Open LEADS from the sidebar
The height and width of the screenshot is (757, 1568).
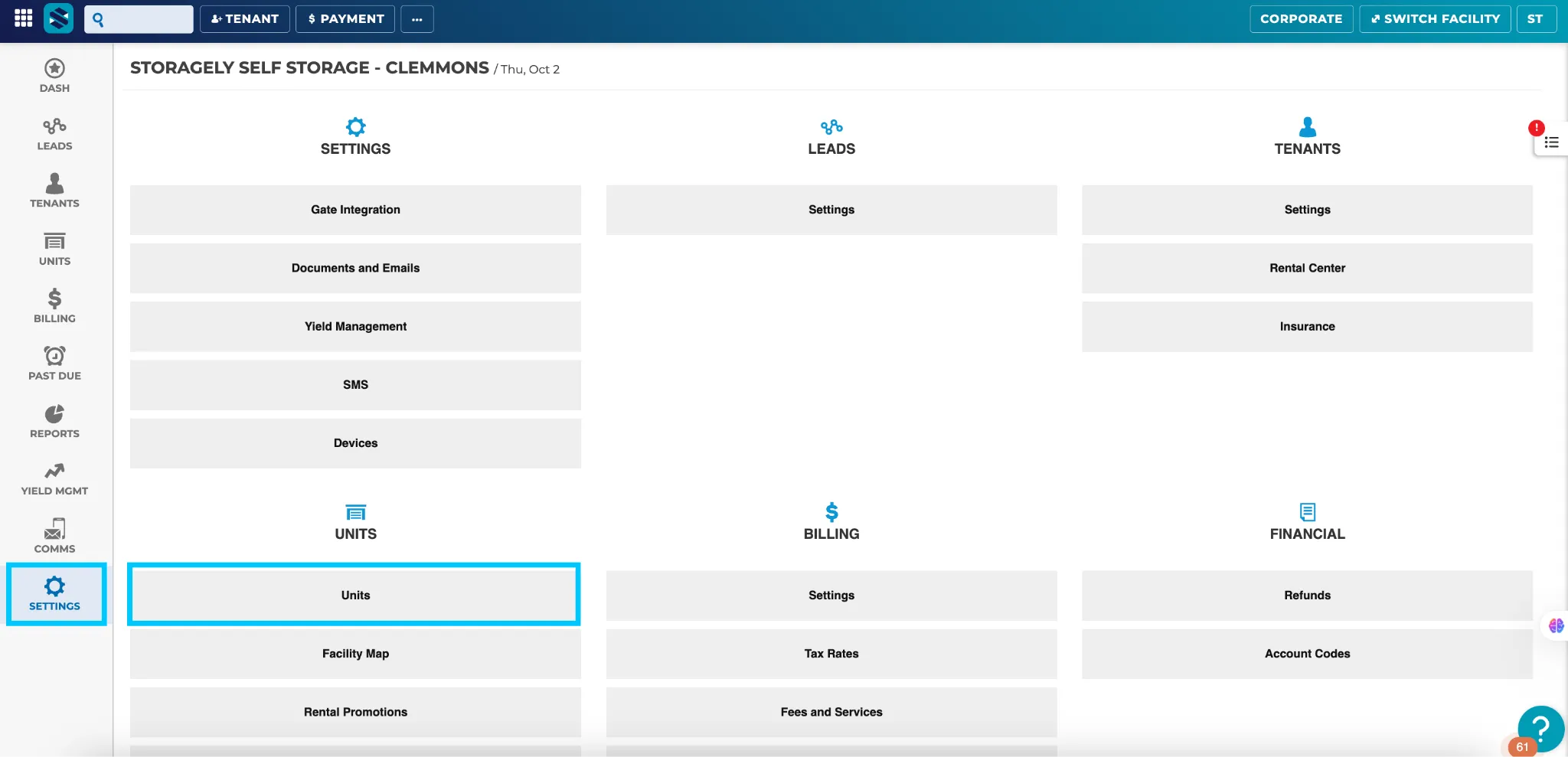click(x=54, y=134)
